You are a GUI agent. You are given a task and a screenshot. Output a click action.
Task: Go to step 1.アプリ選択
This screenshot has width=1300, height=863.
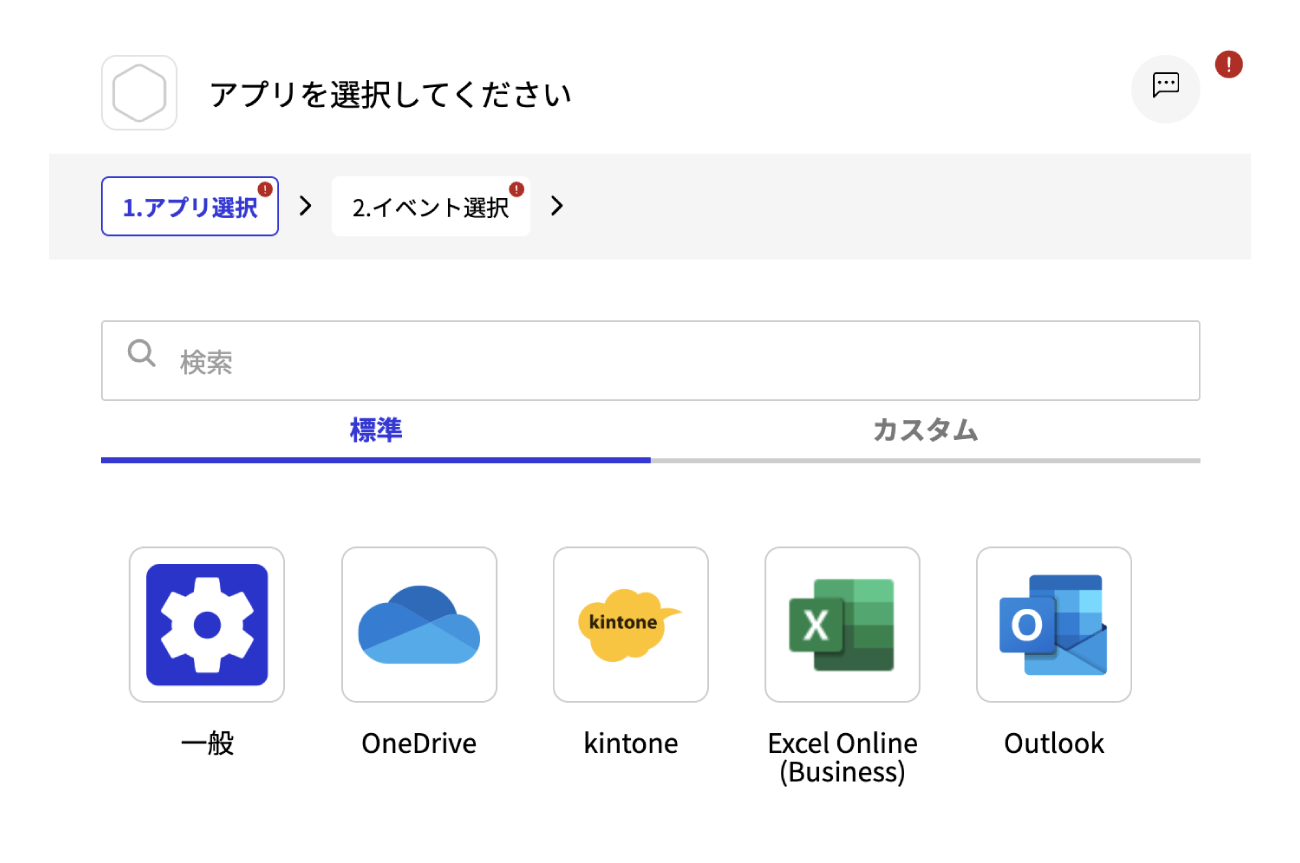[190, 207]
